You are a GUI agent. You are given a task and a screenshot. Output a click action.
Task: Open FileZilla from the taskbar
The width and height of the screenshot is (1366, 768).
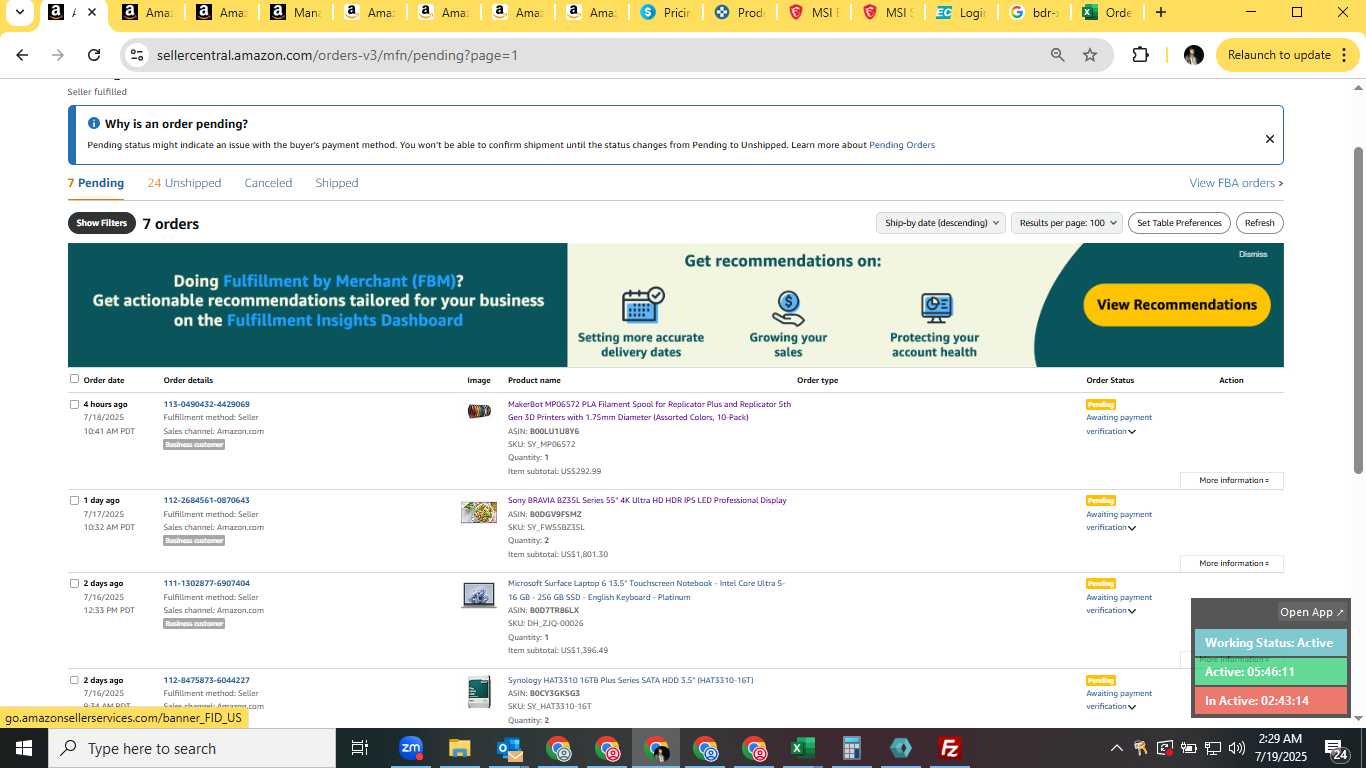point(950,748)
